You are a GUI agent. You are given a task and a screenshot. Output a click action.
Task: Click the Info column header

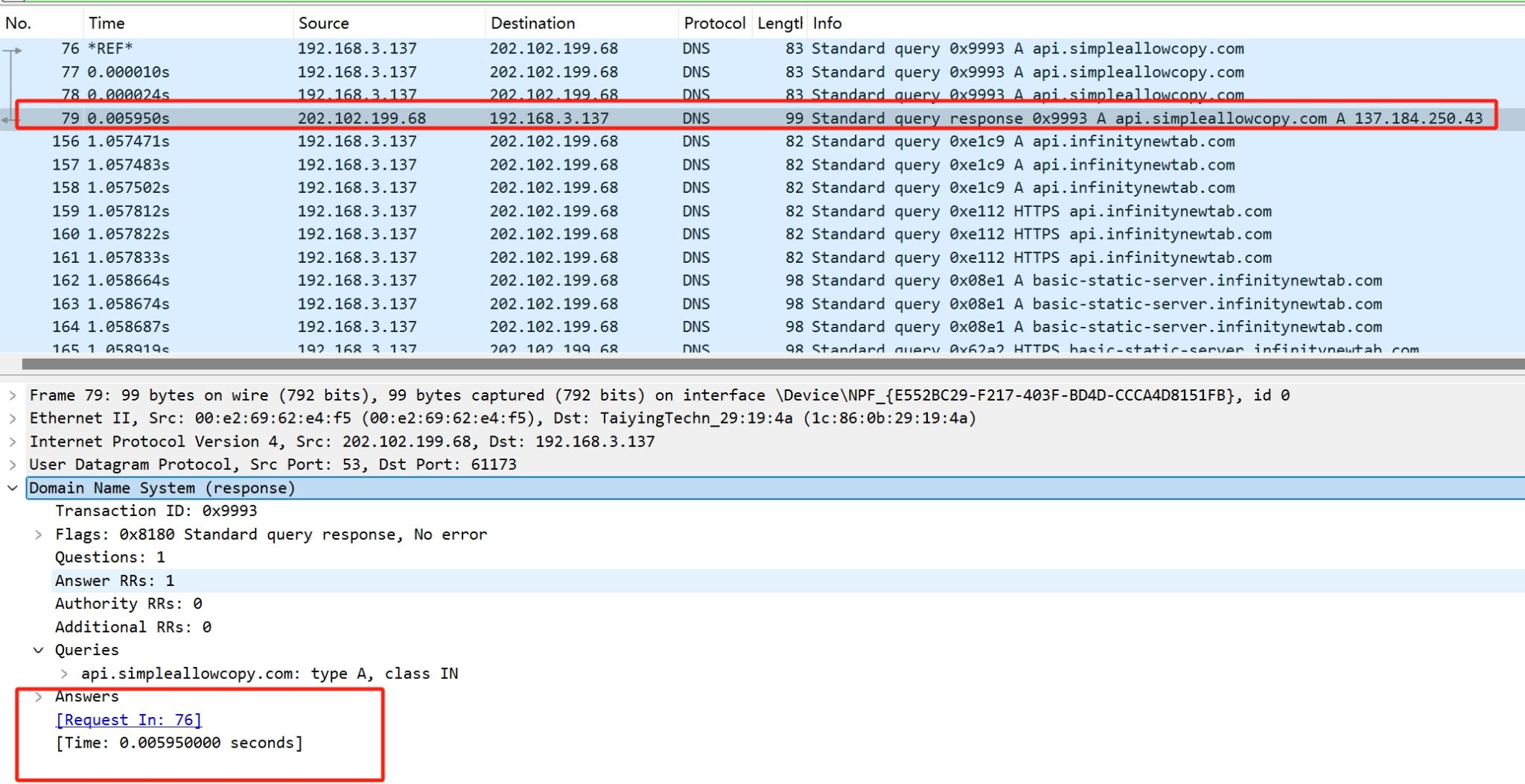pos(827,23)
